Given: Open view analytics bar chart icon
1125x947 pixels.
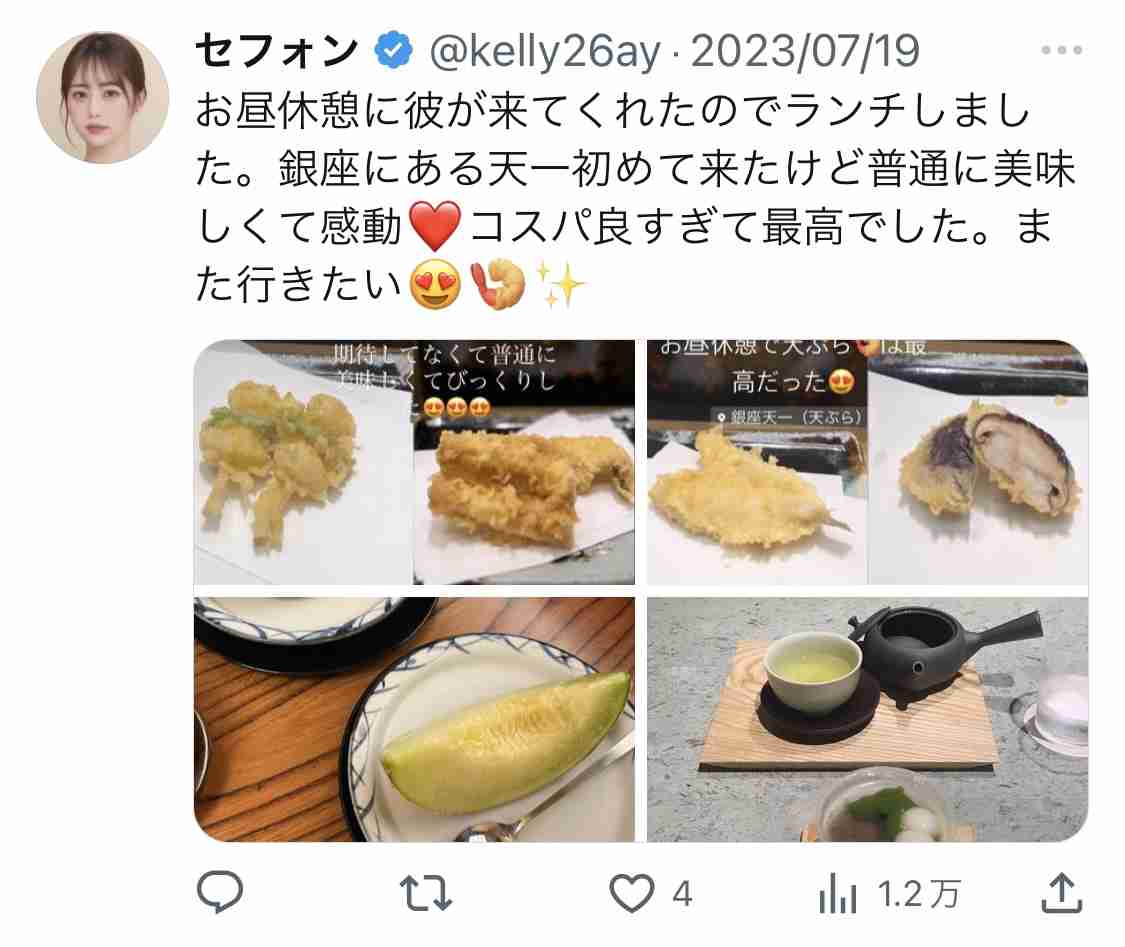Looking at the screenshot, I should (x=837, y=894).
